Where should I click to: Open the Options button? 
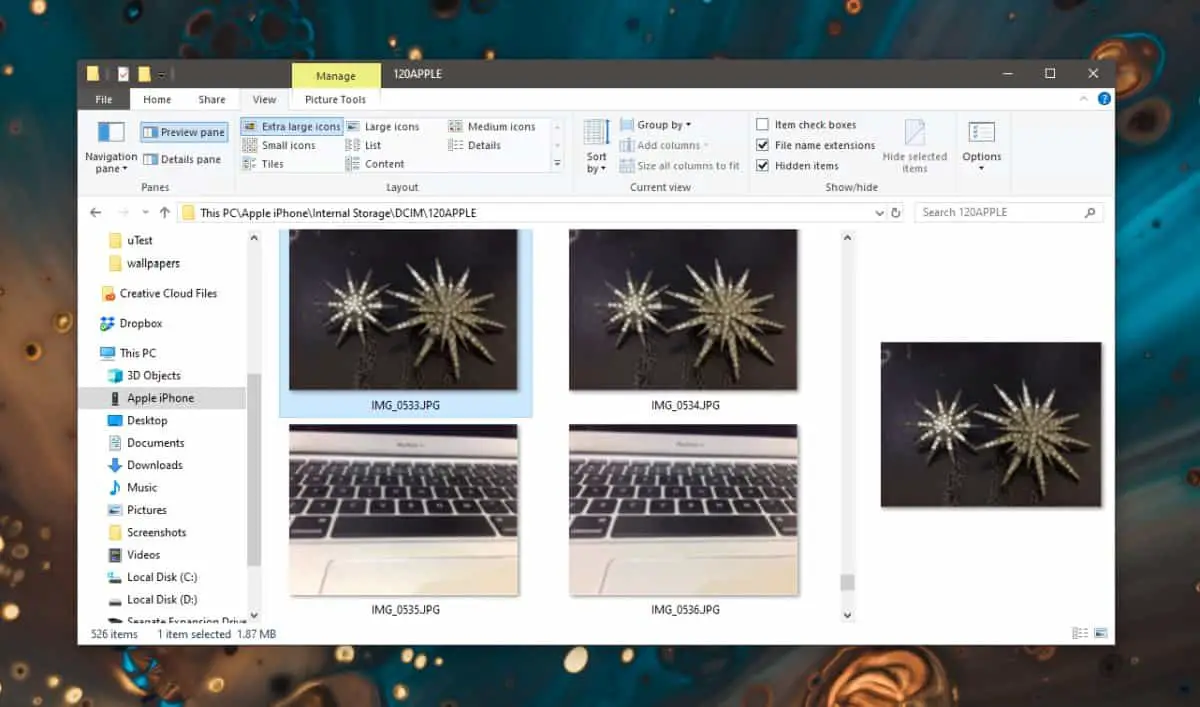coord(982,147)
